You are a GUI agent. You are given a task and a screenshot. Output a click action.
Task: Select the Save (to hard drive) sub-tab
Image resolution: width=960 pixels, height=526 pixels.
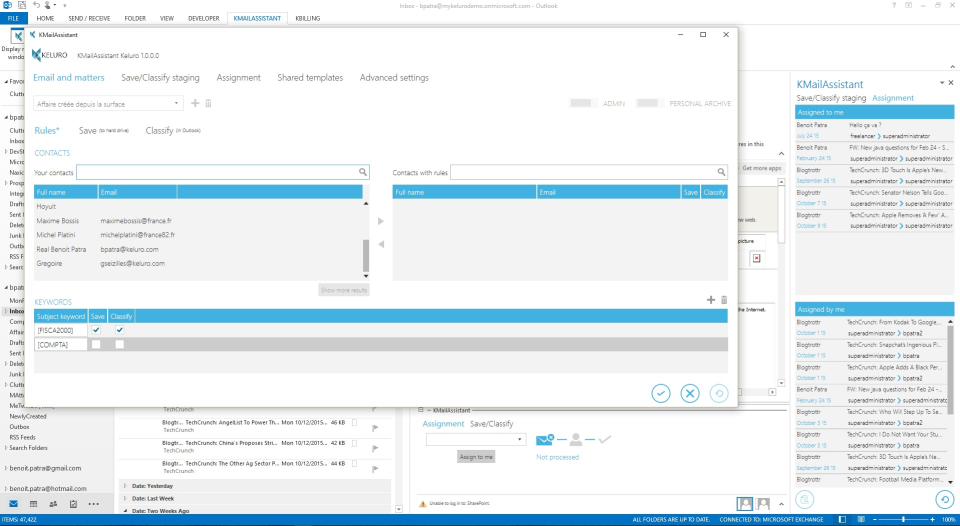[x=103, y=130]
